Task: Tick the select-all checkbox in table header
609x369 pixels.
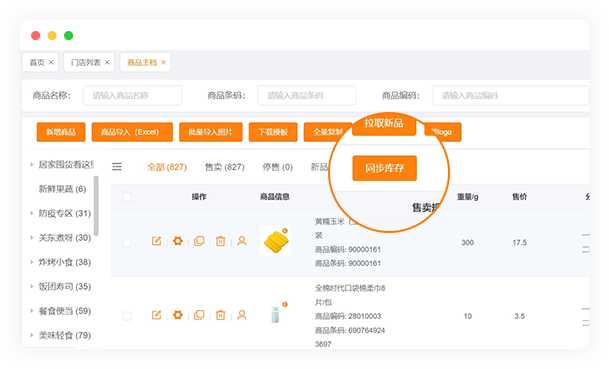Action: click(x=127, y=197)
